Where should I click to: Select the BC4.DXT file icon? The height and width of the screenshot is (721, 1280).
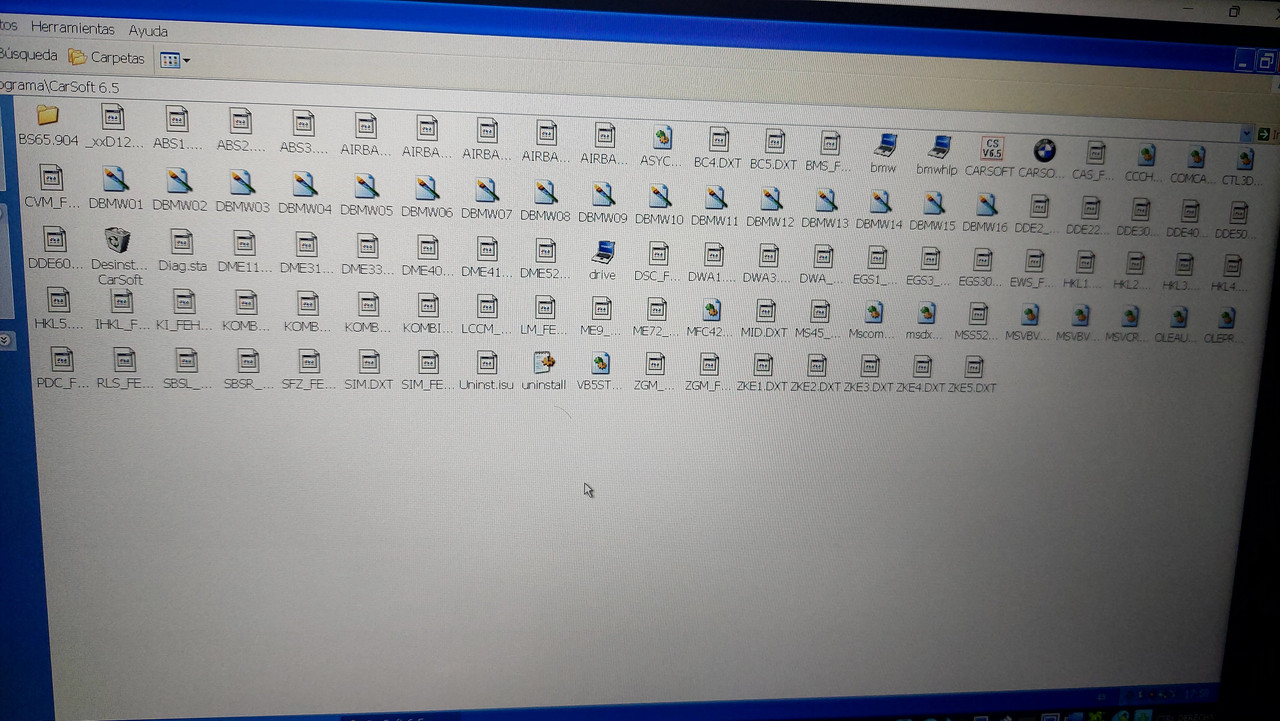click(718, 140)
